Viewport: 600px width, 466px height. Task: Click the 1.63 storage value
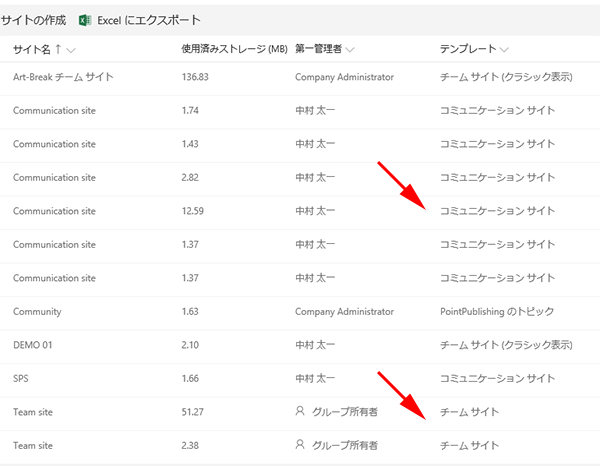pyautogui.click(x=190, y=311)
